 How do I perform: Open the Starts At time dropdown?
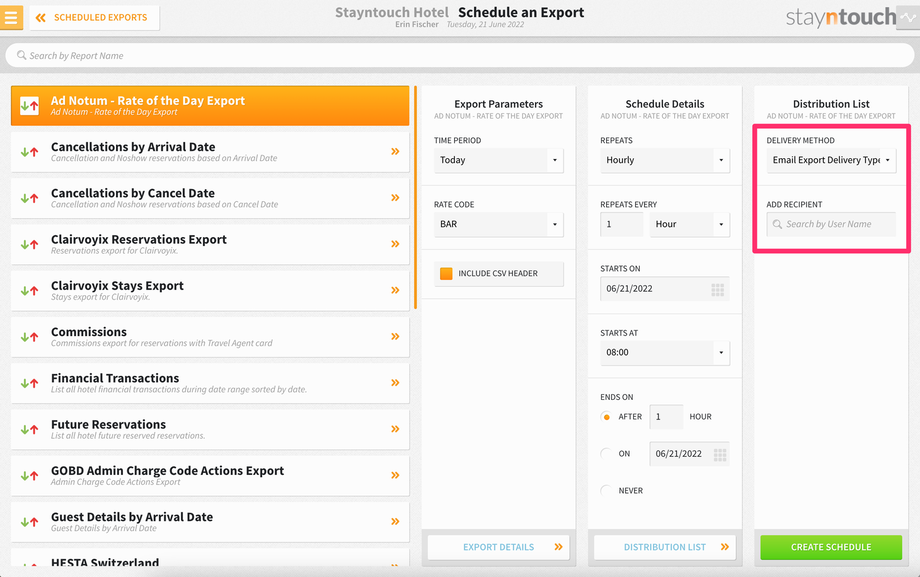click(x=665, y=353)
